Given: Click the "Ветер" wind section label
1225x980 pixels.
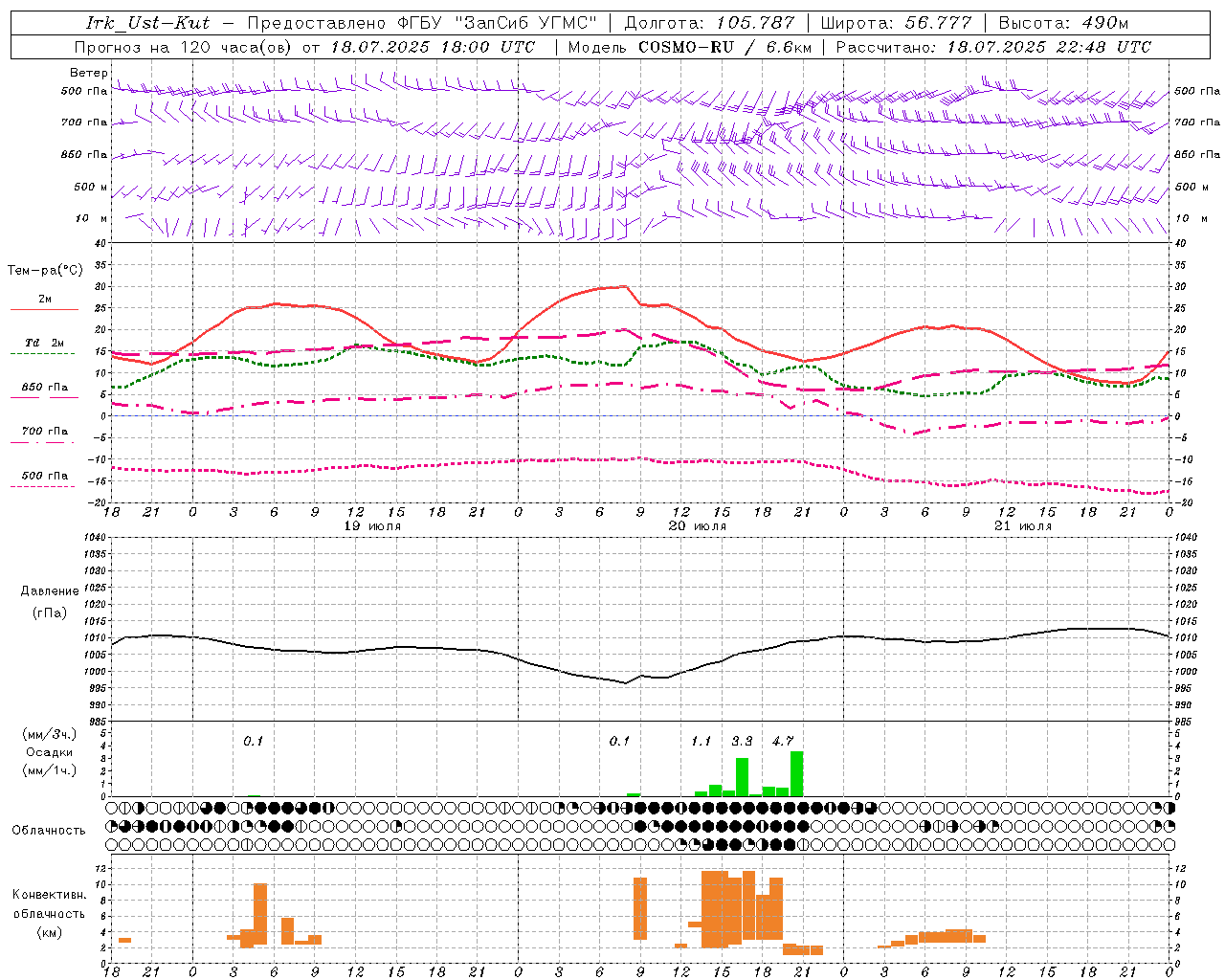Looking at the screenshot, I should tap(89, 73).
